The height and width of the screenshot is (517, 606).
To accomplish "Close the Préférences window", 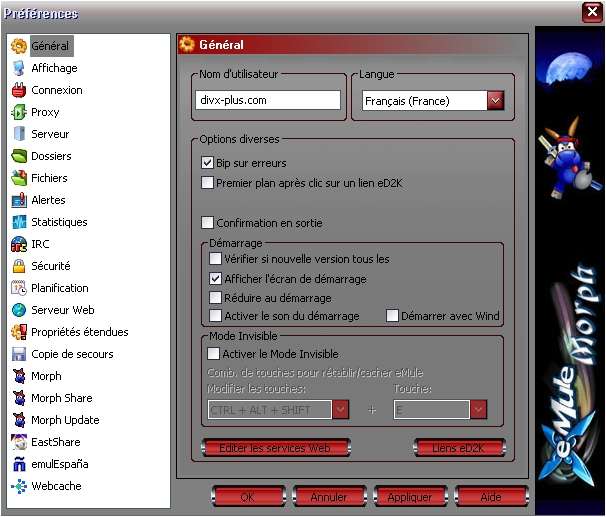I will 592,12.
